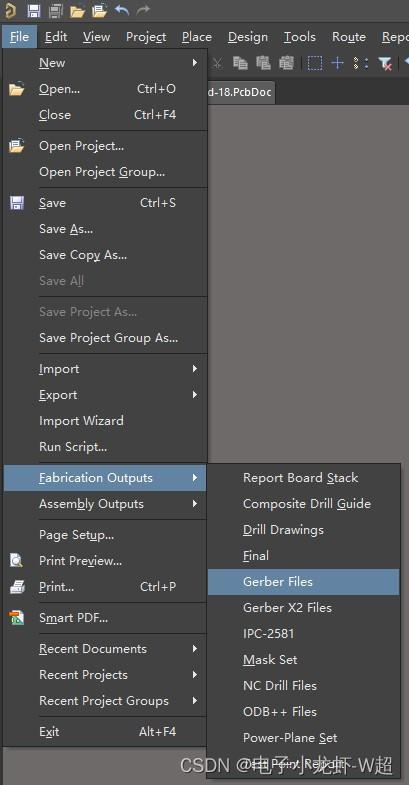The image size is (409, 785).
Task: Click the blue plus move tool icon
Action: (338, 63)
